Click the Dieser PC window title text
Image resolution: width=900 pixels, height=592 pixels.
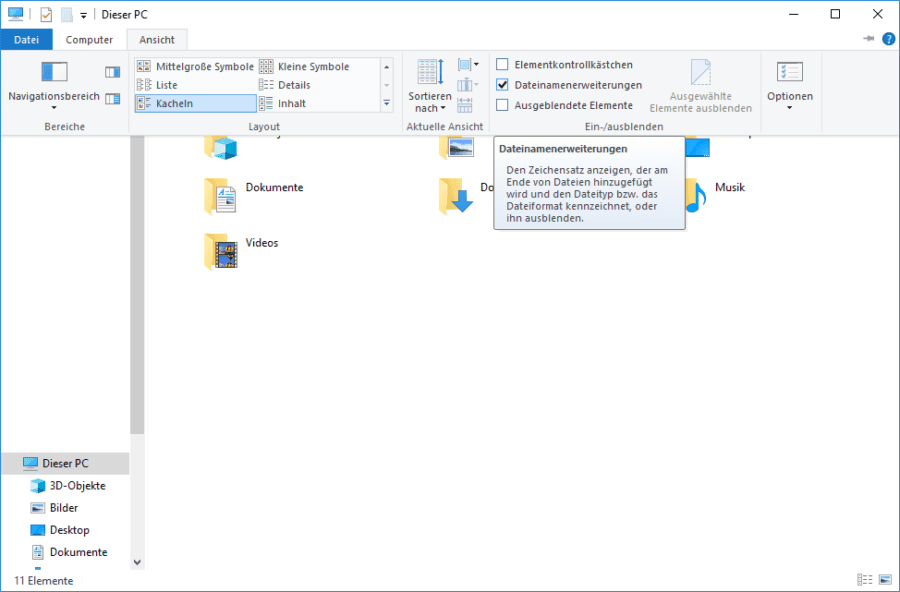(x=125, y=14)
